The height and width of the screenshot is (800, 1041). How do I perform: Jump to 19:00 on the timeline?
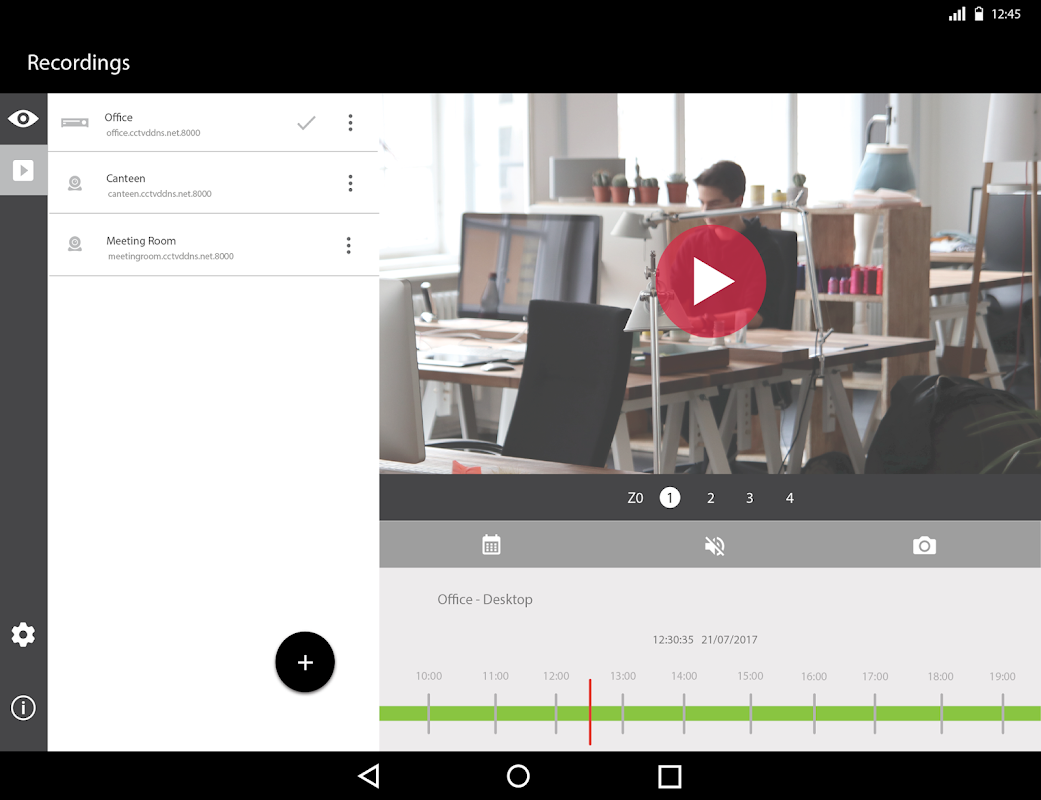pyautogui.click(x=1002, y=676)
